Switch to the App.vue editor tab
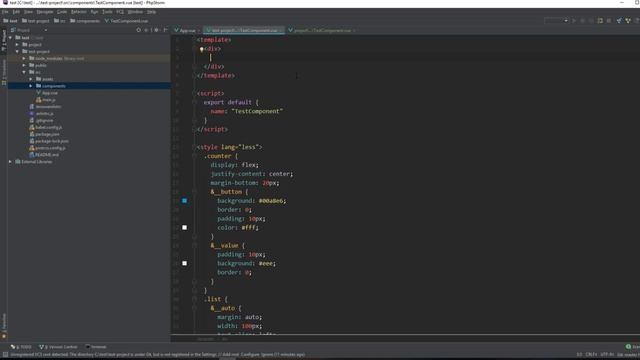This screenshot has width=640, height=360. [187, 30]
